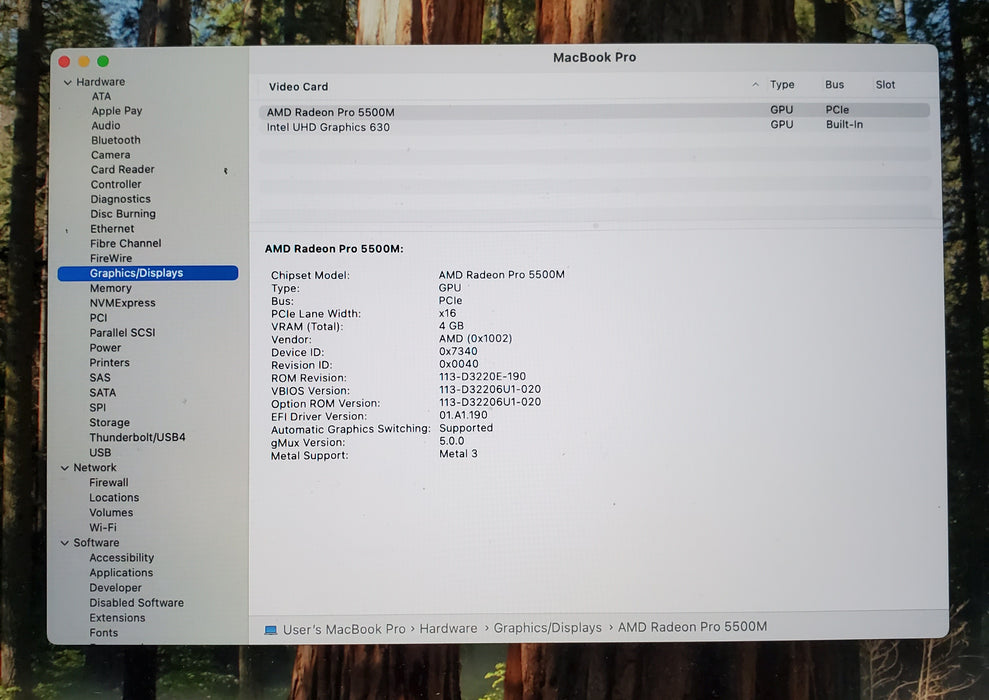Image resolution: width=989 pixels, height=700 pixels.
Task: Select Card Reader in the sidebar
Action: 122,170
